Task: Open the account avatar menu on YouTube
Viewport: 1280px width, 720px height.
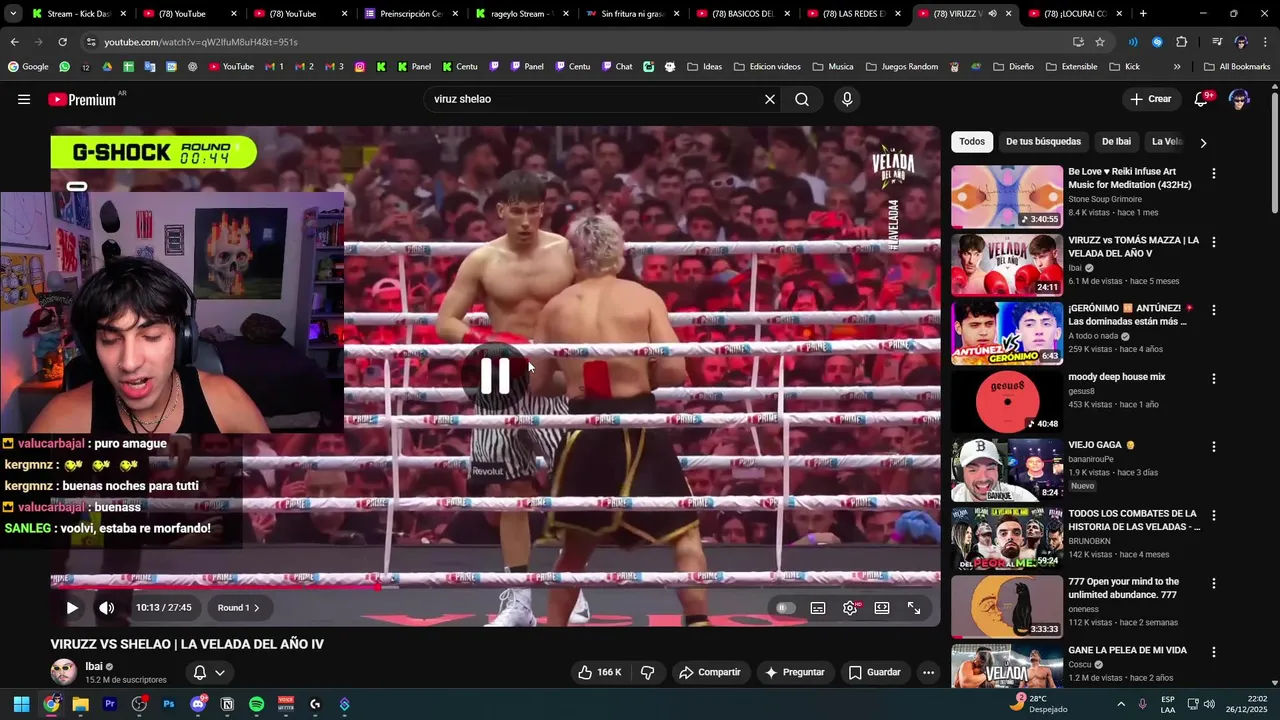Action: coord(1239,99)
